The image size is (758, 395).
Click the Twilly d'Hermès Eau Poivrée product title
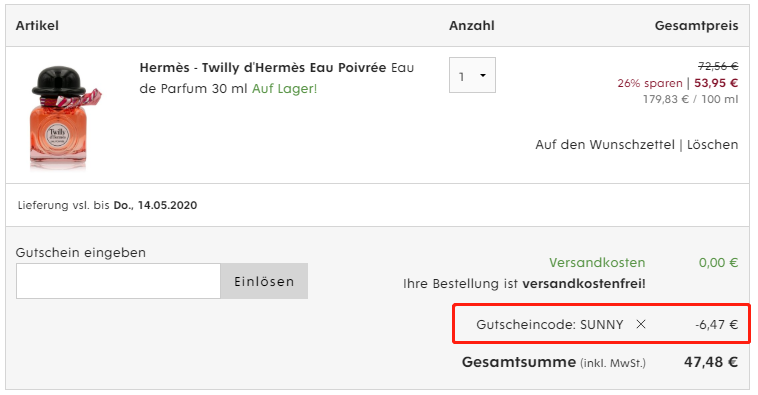pyautogui.click(x=263, y=68)
